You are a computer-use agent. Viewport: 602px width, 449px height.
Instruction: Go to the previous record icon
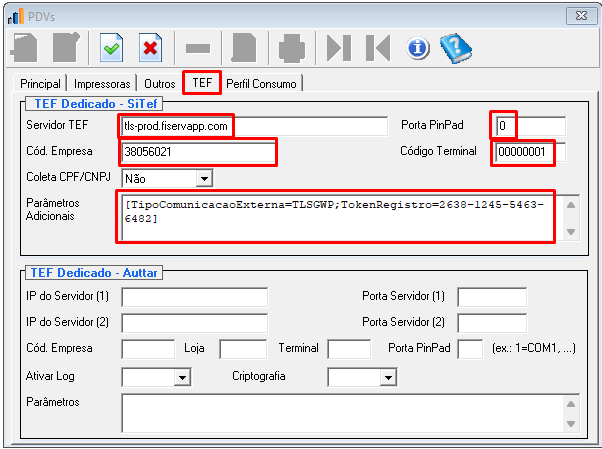coord(378,48)
